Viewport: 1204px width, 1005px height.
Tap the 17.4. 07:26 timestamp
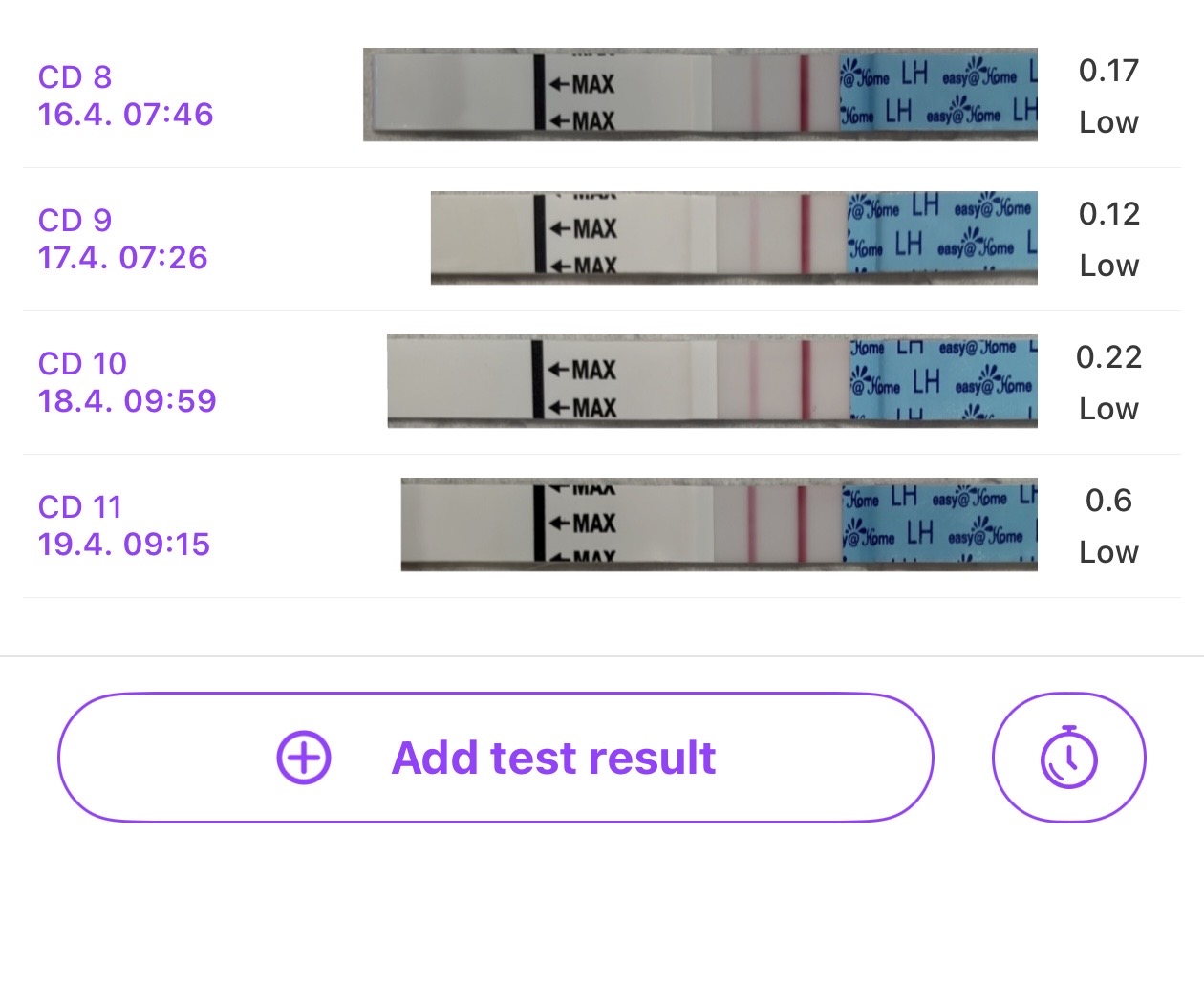[x=122, y=258]
